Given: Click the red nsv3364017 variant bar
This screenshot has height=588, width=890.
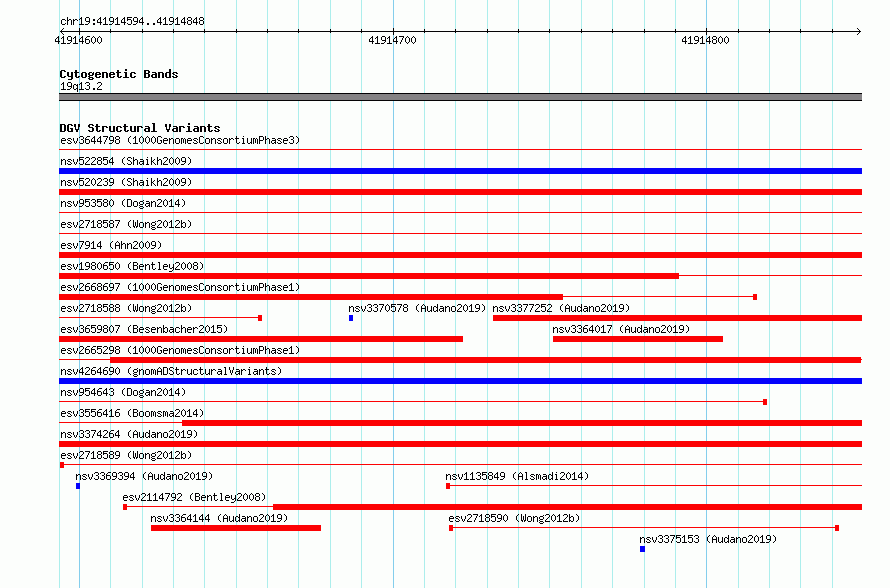Looking at the screenshot, I should click(x=638, y=339).
